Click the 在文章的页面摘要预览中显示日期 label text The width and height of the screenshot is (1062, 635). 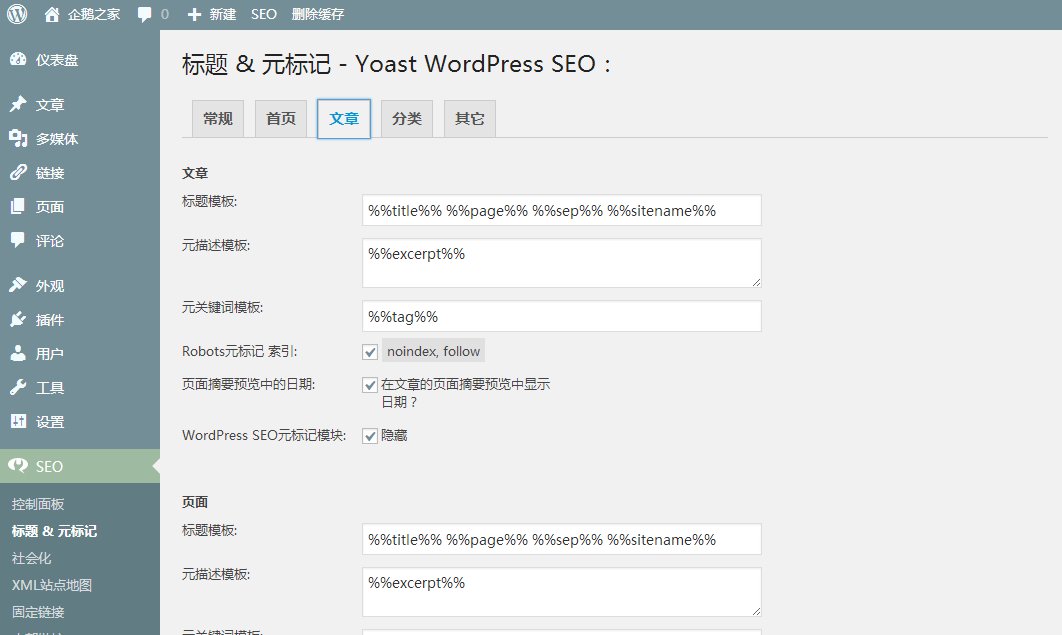[465, 393]
